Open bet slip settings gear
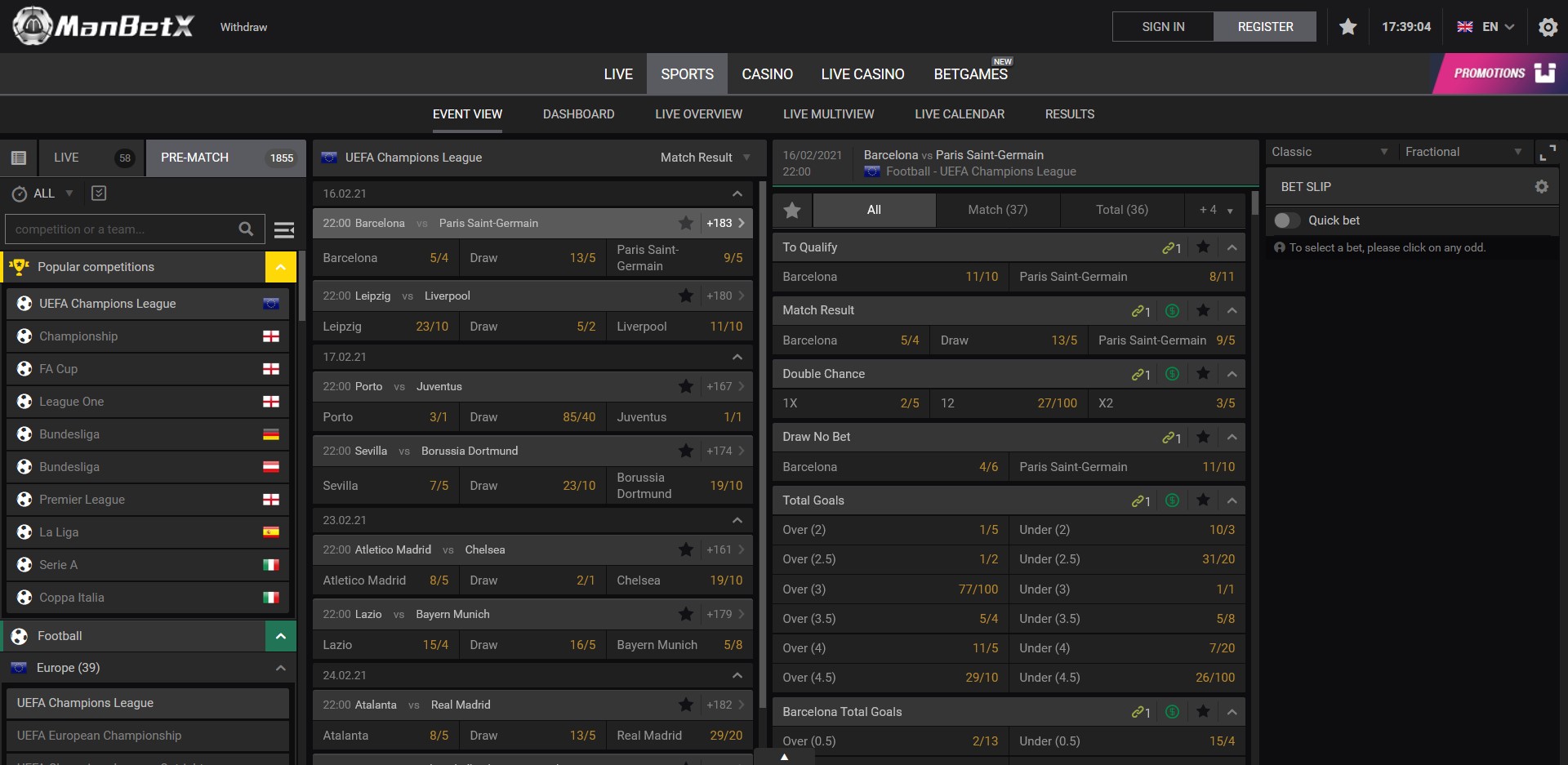 (1541, 187)
